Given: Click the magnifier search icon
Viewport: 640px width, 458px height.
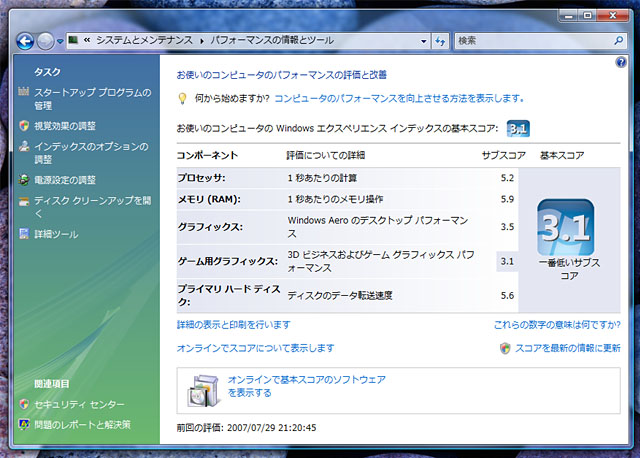Looking at the screenshot, I should pyautogui.click(x=619, y=40).
